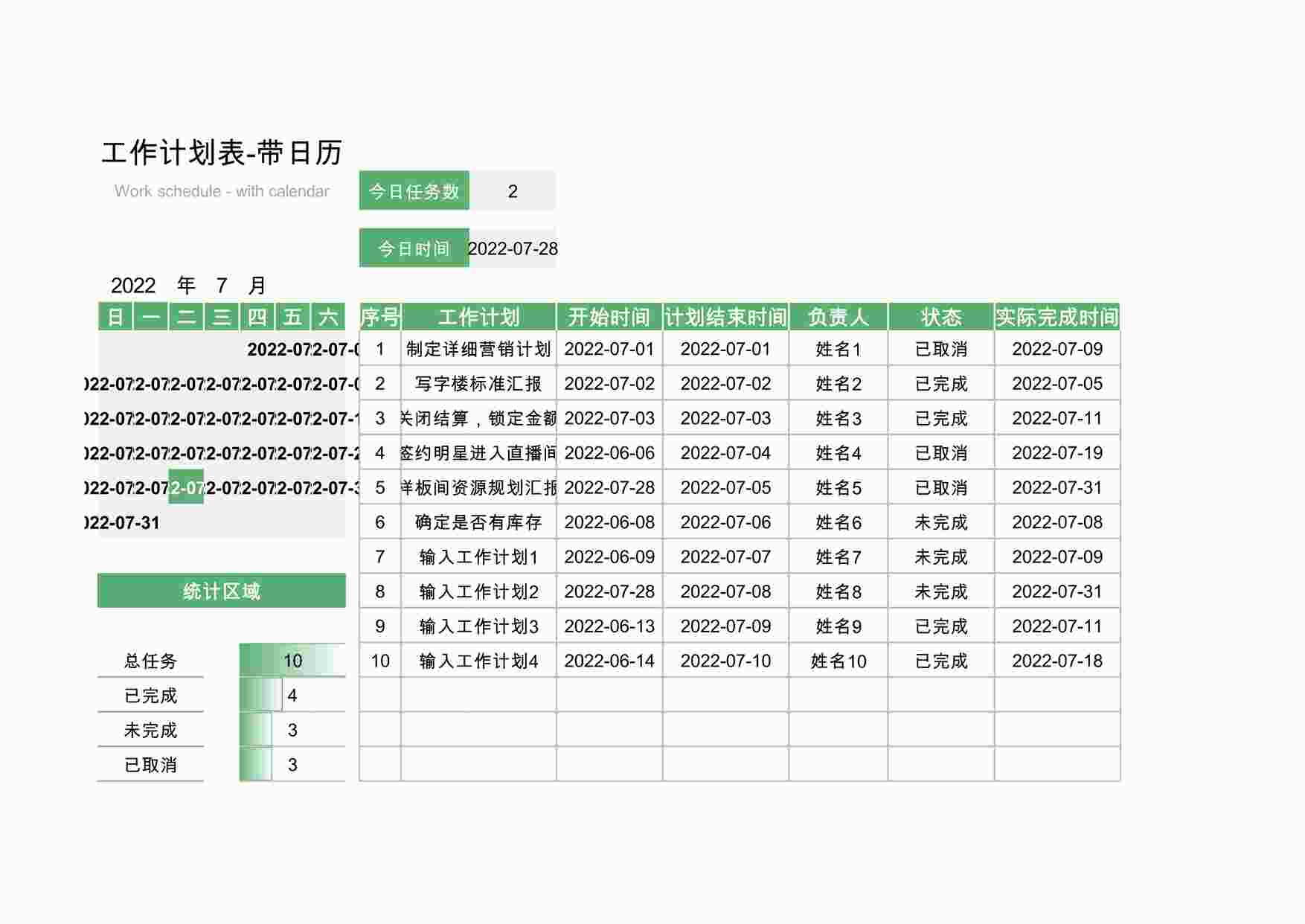Screen dimensions: 1305x924
Task: Select the 写字楼标准汇报 task cell
Action: pyautogui.click(x=478, y=383)
